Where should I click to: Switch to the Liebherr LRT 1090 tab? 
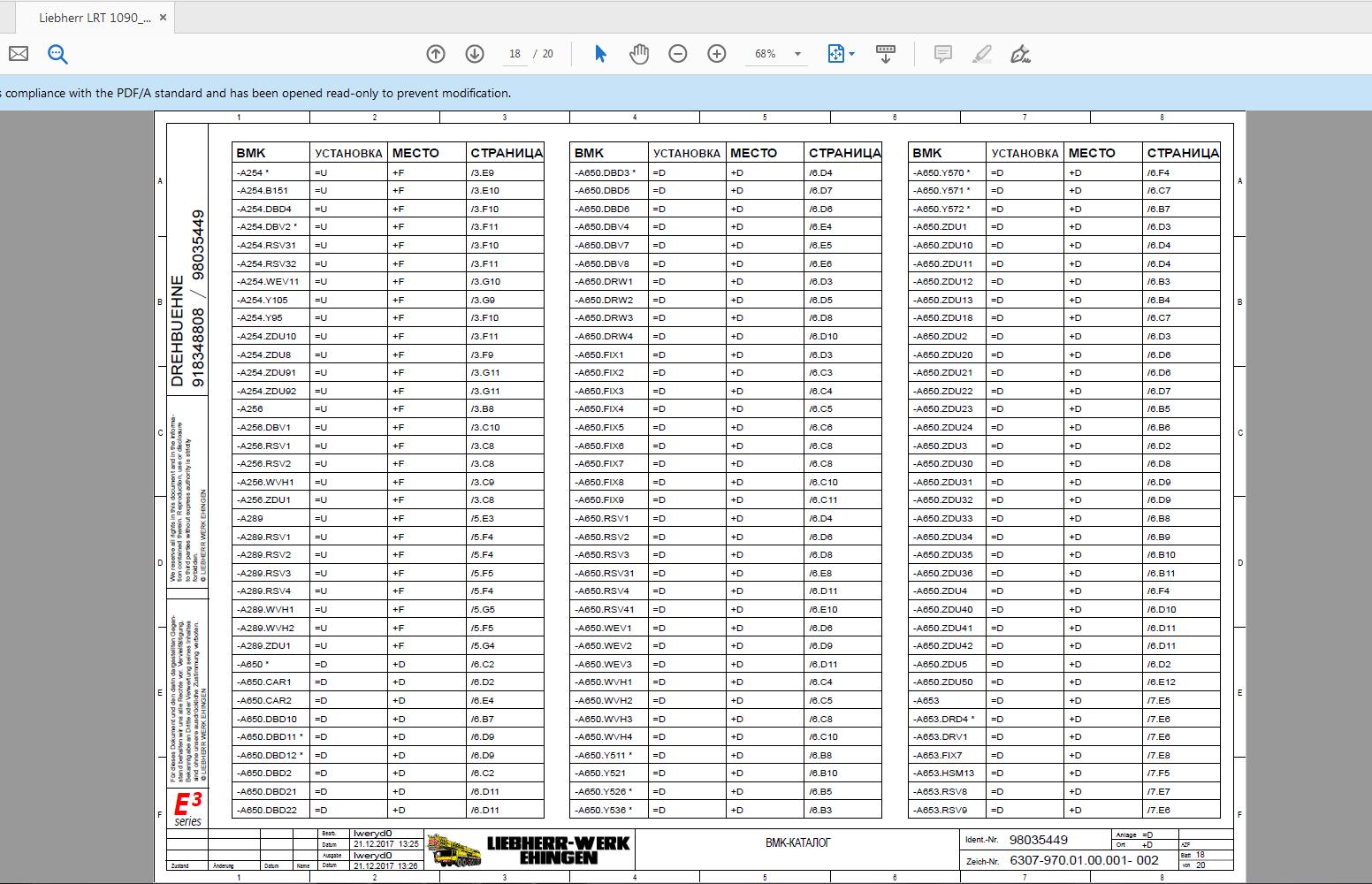click(x=95, y=18)
